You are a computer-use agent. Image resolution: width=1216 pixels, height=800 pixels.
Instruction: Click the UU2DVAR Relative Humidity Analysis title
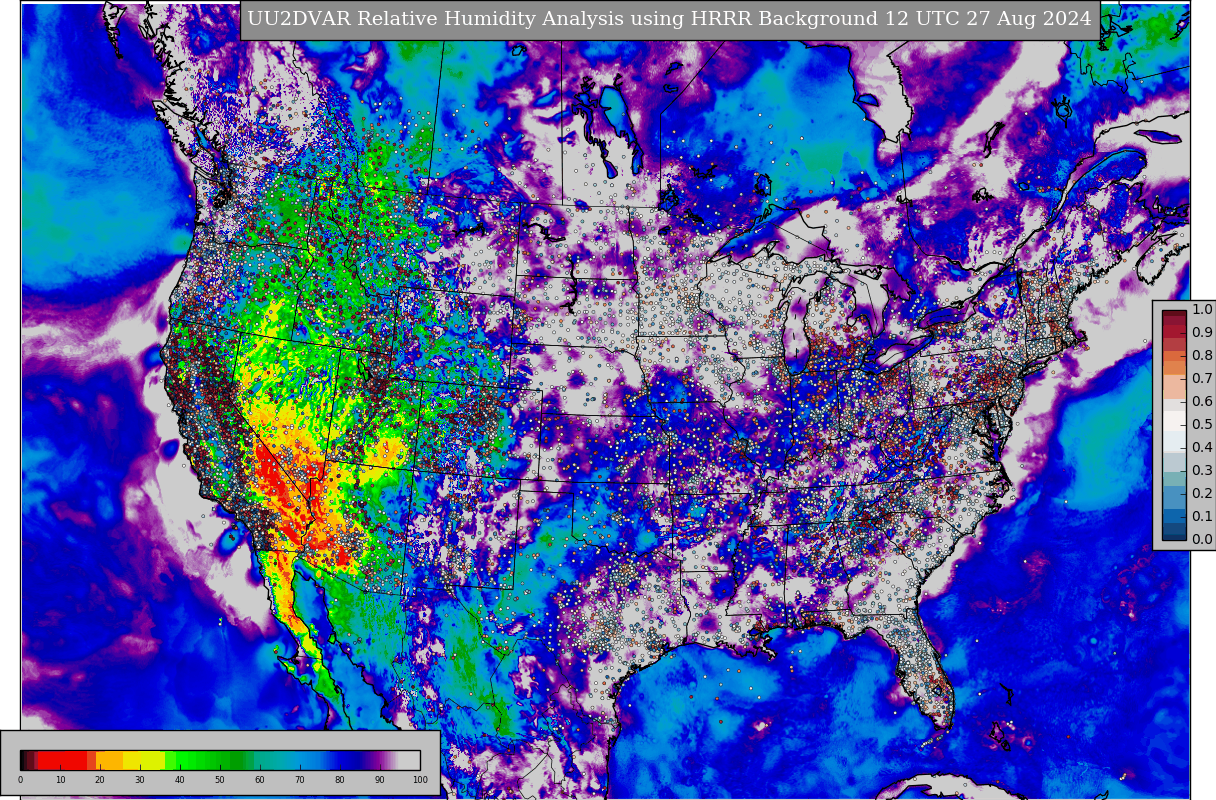tap(670, 19)
